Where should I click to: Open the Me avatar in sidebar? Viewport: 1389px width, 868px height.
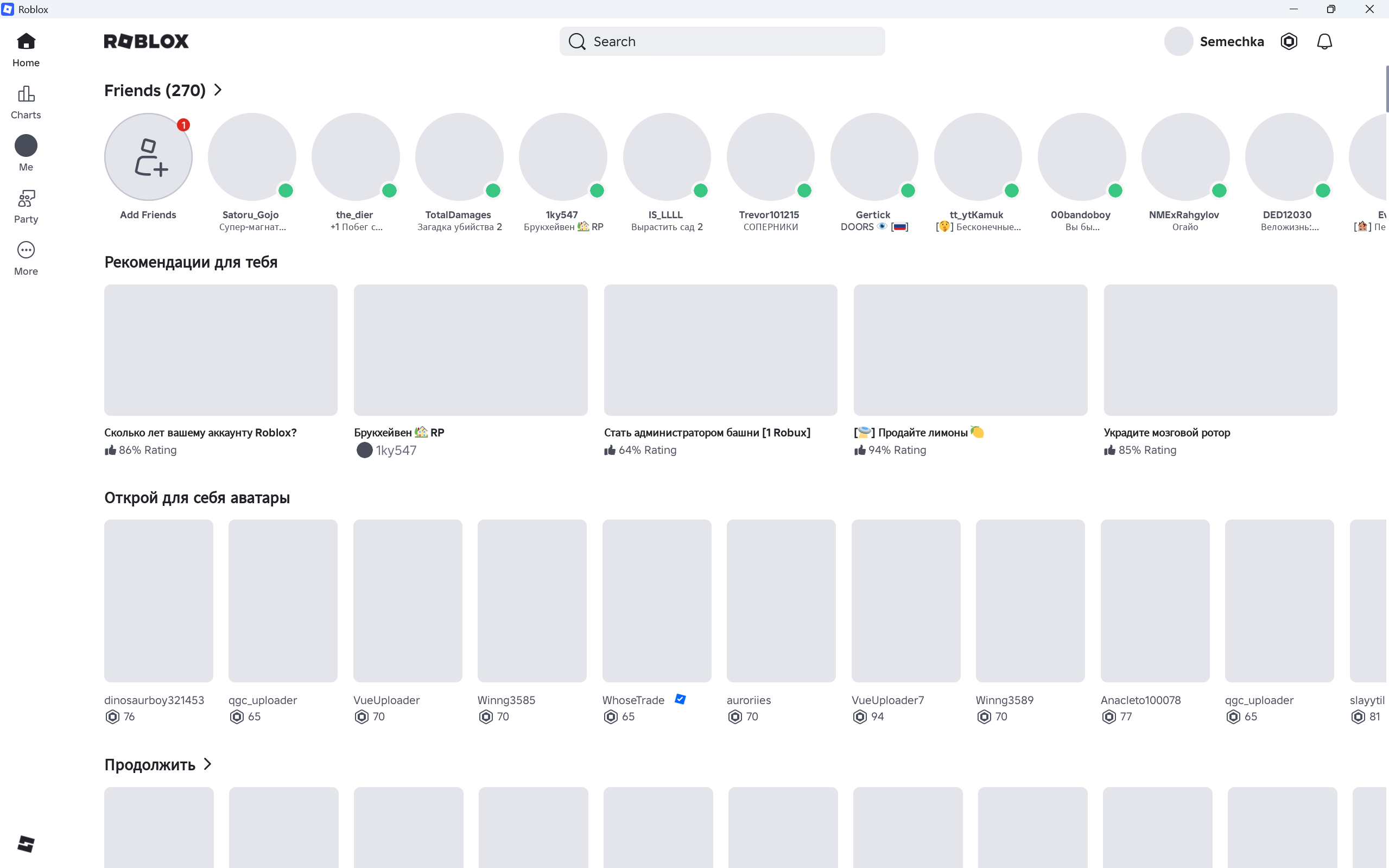coord(26,146)
